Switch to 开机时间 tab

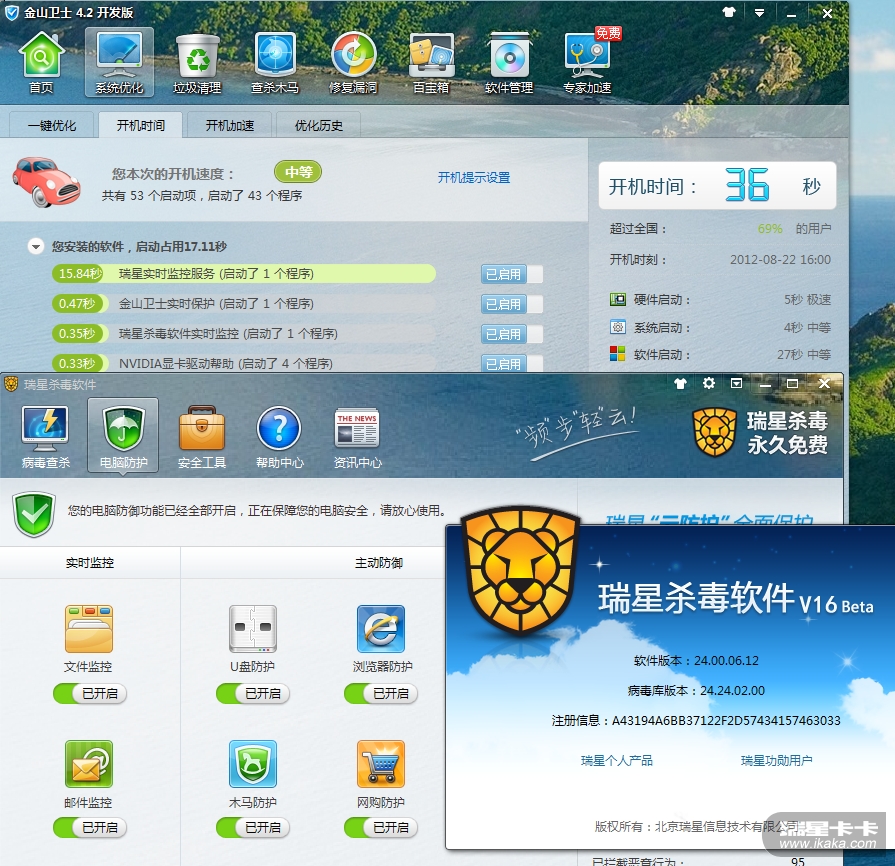(140, 125)
